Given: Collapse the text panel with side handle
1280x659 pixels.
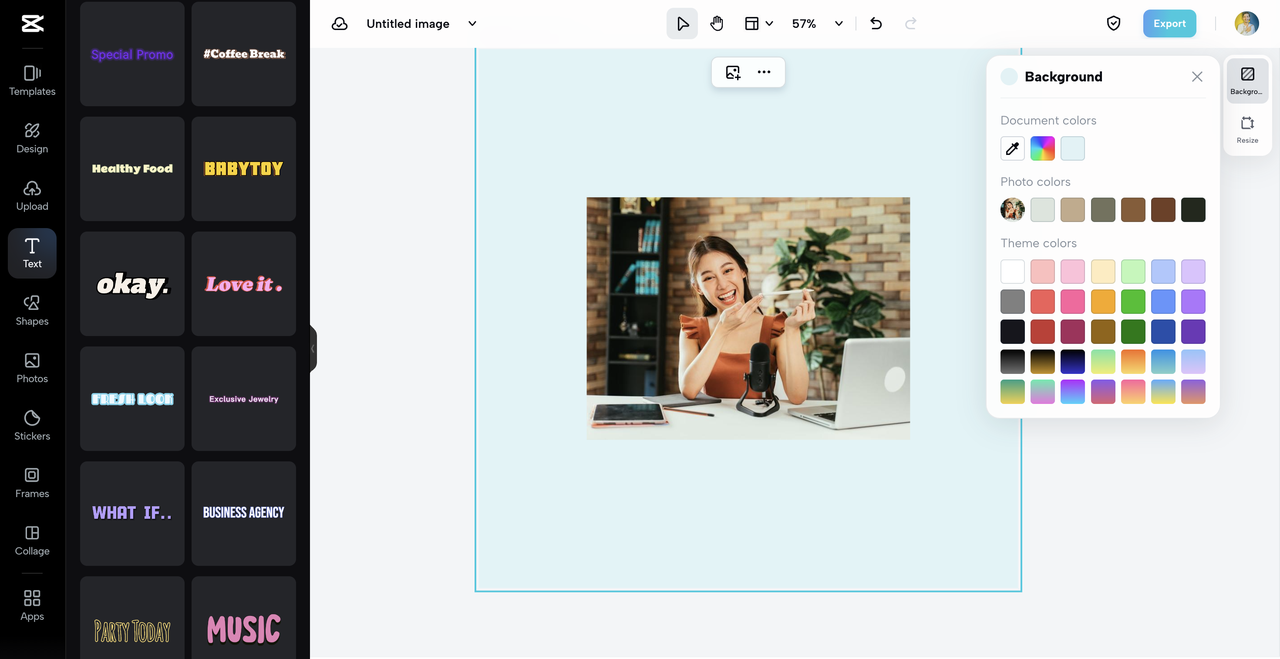Looking at the screenshot, I should tap(313, 349).
